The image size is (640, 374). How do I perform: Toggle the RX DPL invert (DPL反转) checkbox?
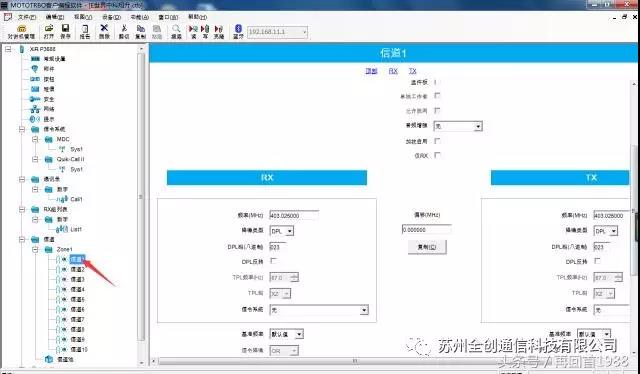click(x=273, y=261)
